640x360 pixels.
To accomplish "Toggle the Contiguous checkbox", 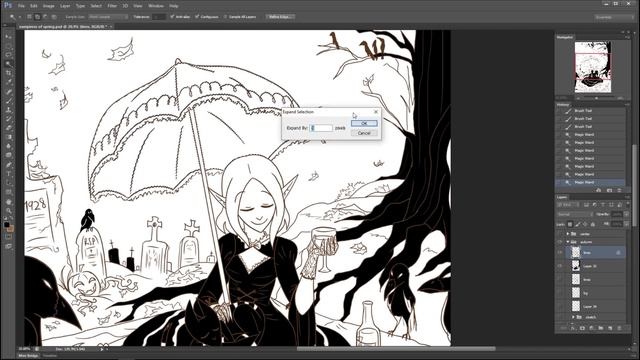I will [197, 17].
